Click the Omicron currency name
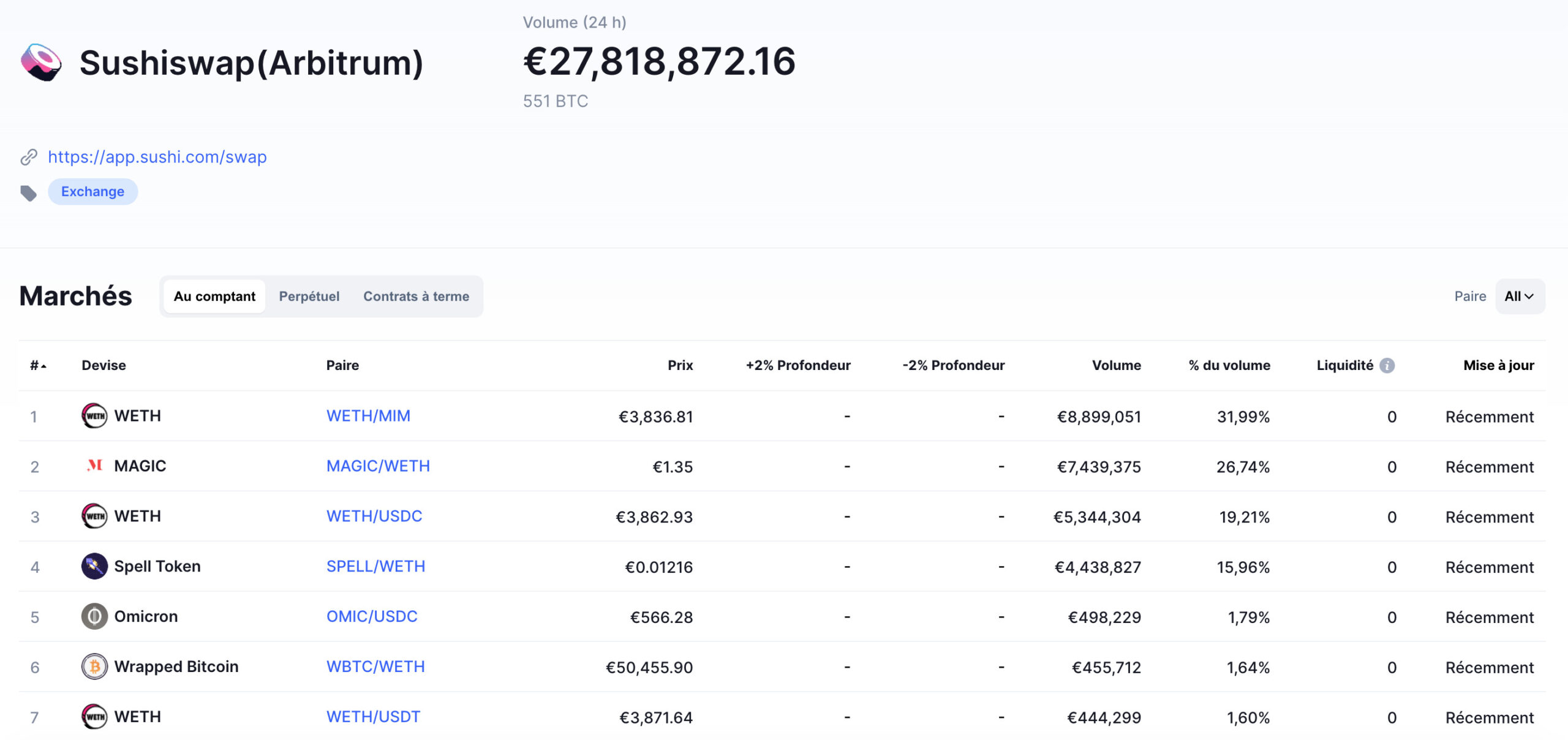Screen dimensions: 1568x740 (x=146, y=617)
